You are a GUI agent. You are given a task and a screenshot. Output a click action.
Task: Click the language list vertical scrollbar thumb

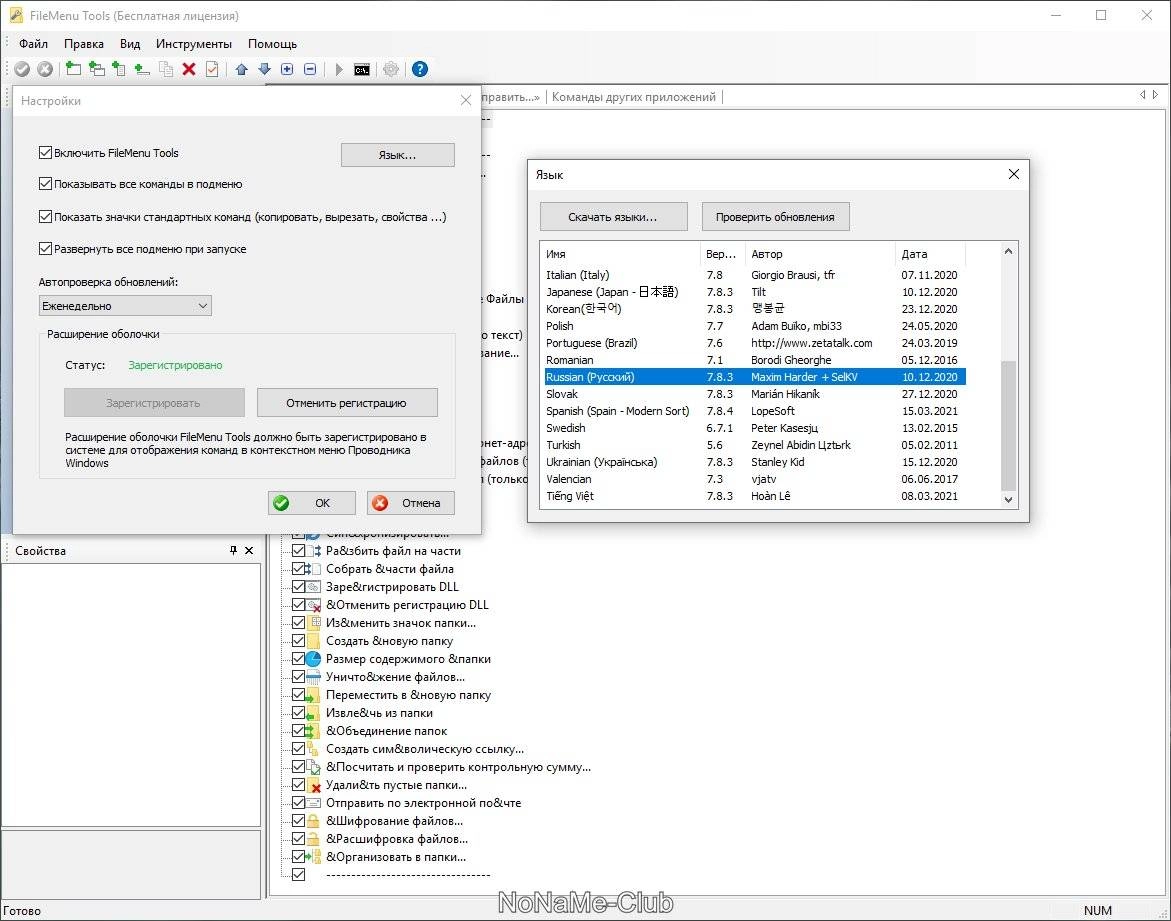click(x=1008, y=426)
